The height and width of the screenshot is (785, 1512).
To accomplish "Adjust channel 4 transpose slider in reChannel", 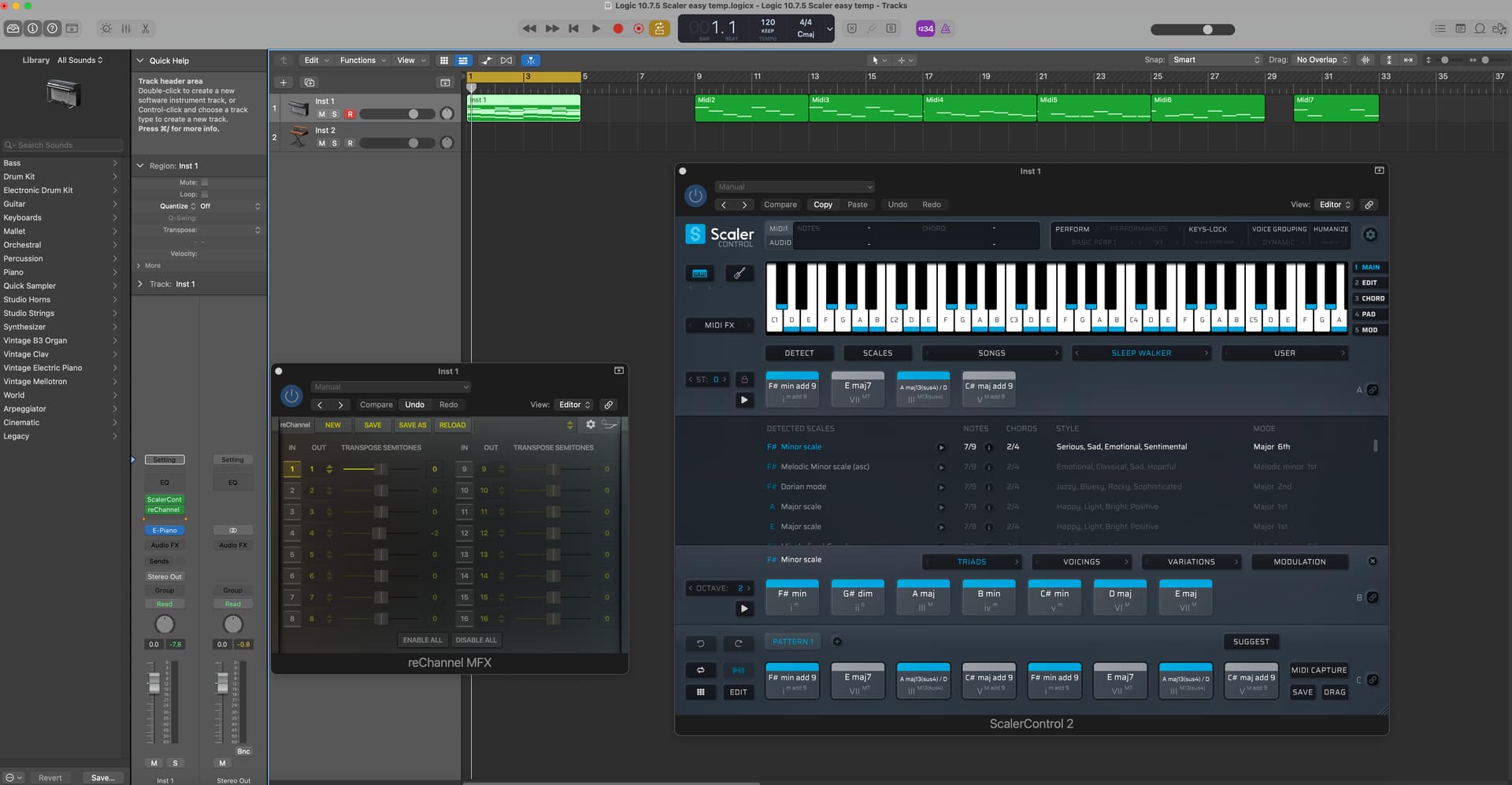I will (380, 533).
